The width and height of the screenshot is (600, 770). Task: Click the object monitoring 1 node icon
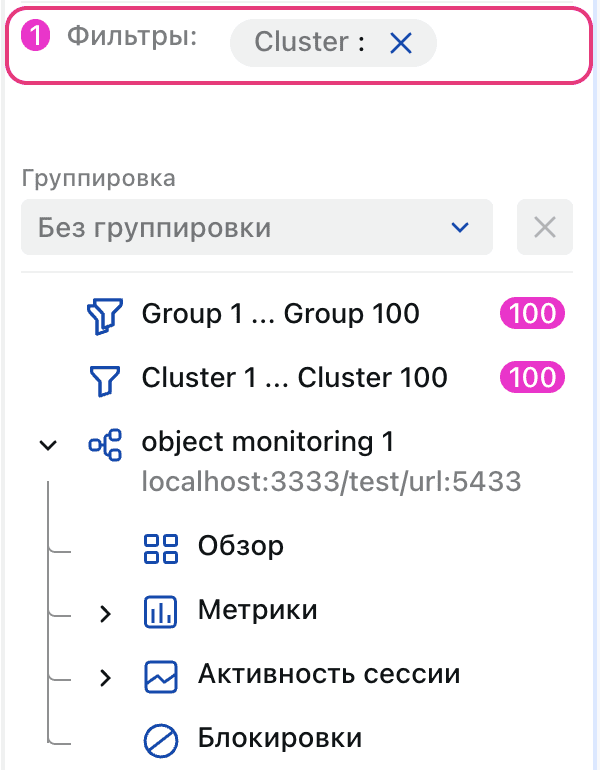pos(104,443)
